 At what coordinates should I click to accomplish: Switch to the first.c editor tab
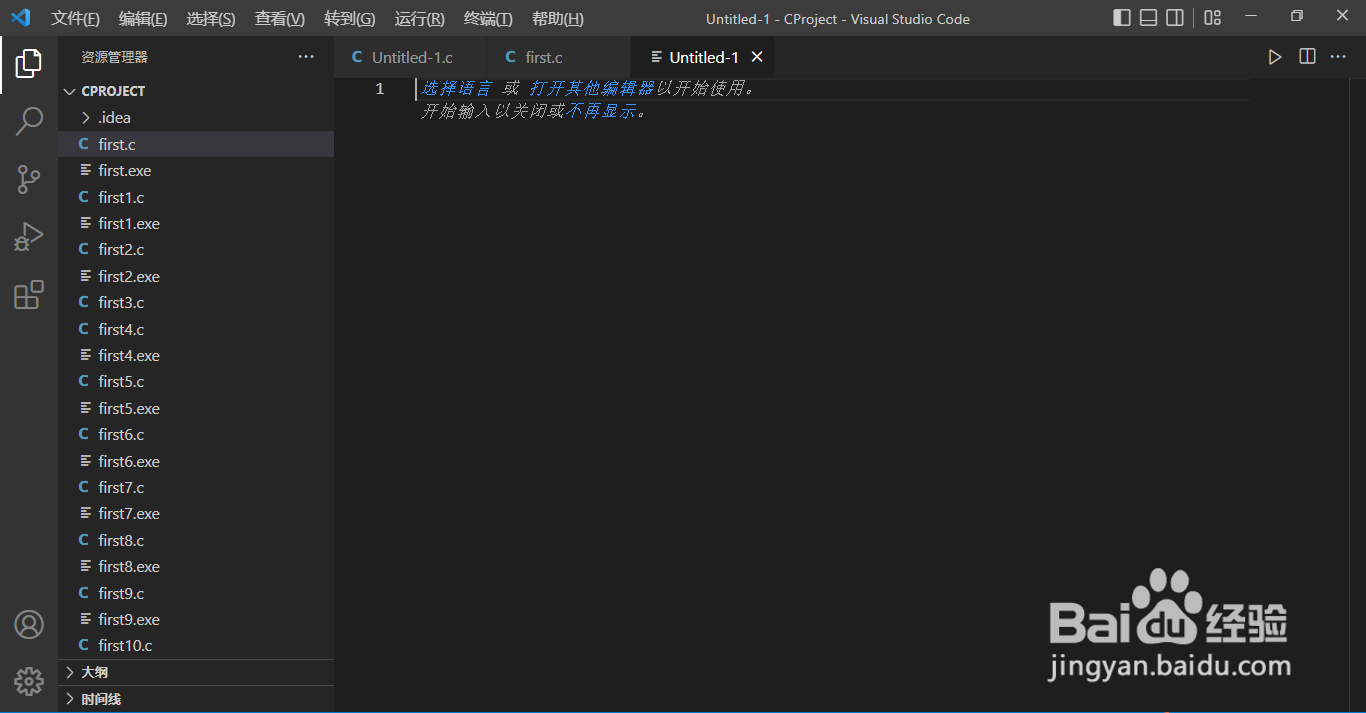[x=559, y=57]
